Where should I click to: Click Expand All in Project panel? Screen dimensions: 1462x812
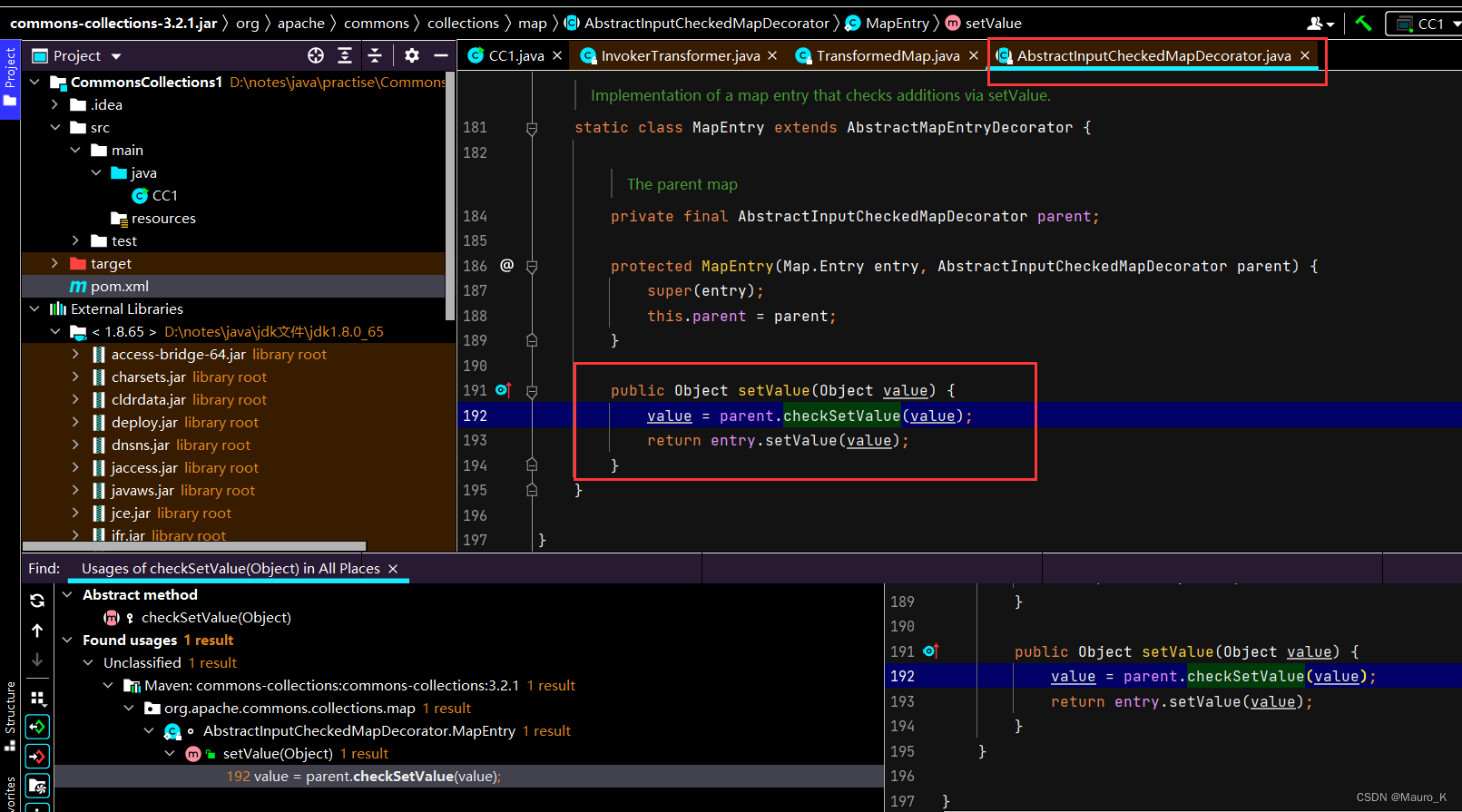[345, 55]
